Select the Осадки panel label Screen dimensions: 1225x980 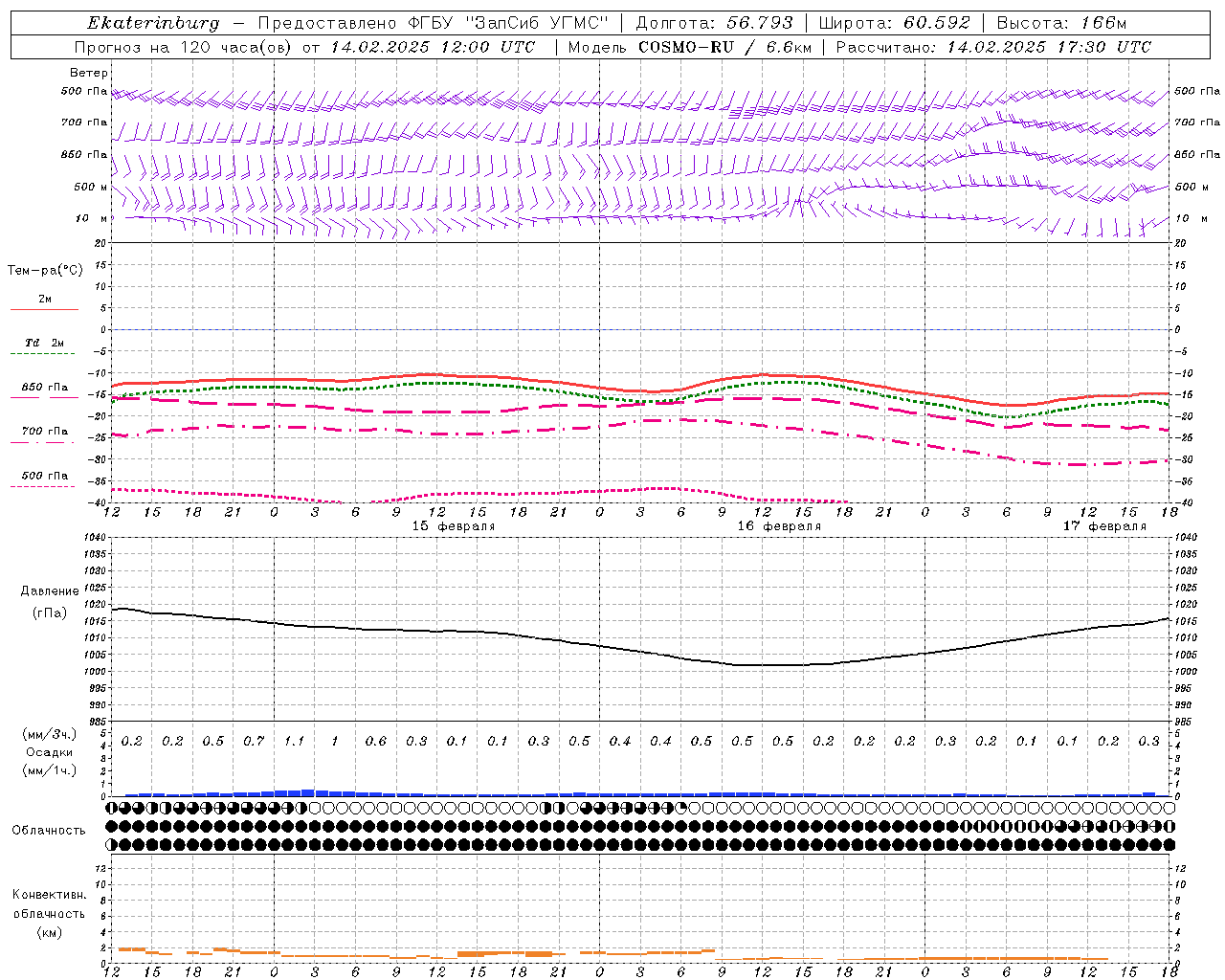click(50, 752)
